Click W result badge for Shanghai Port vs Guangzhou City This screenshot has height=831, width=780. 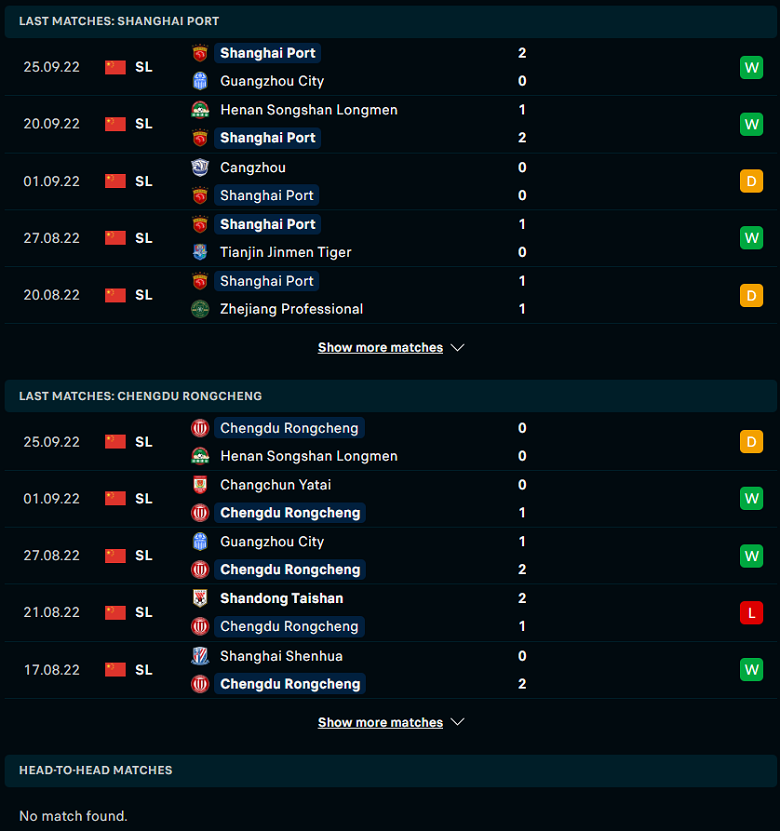[751, 67]
